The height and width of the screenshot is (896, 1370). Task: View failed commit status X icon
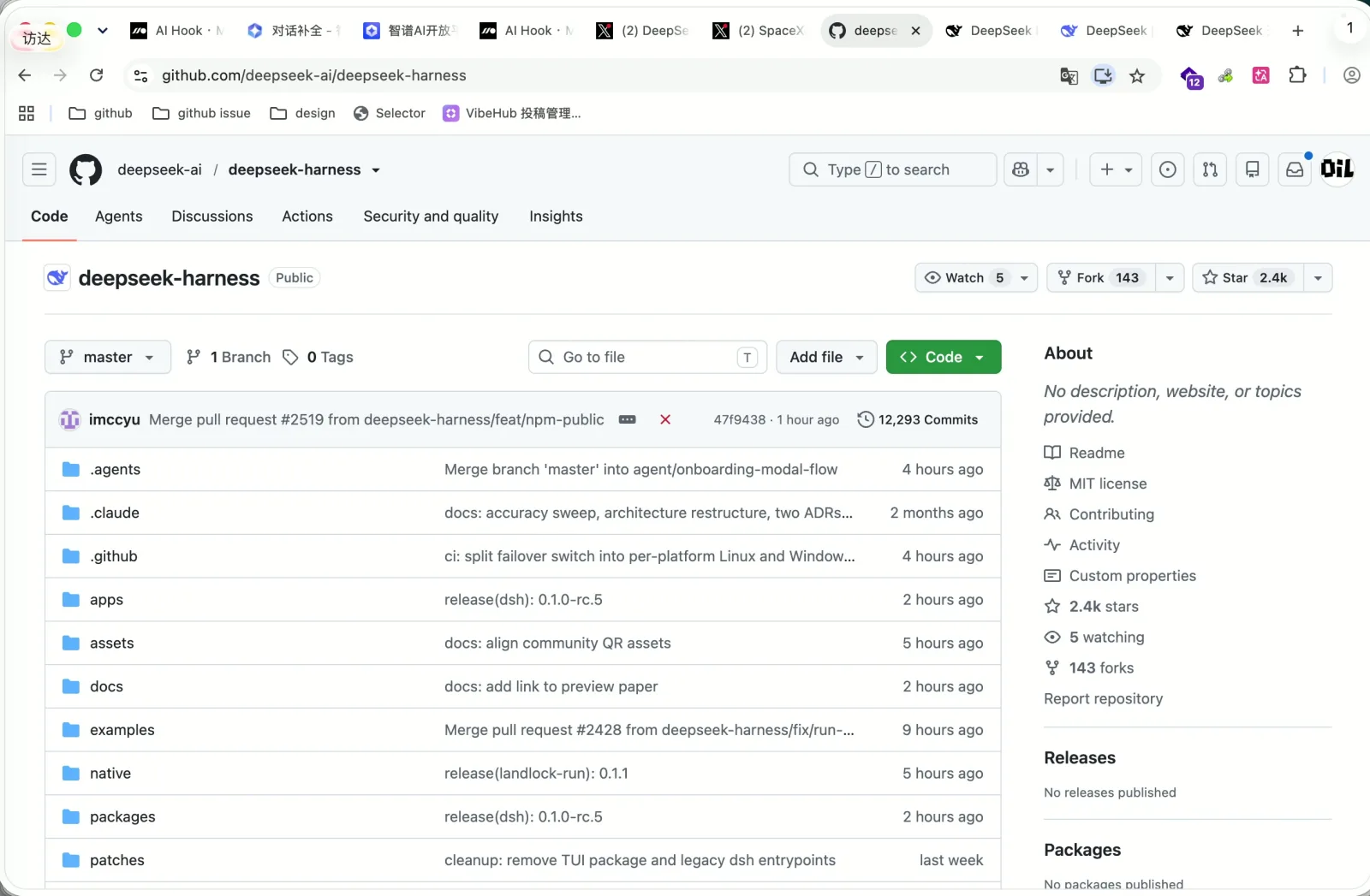pos(665,419)
